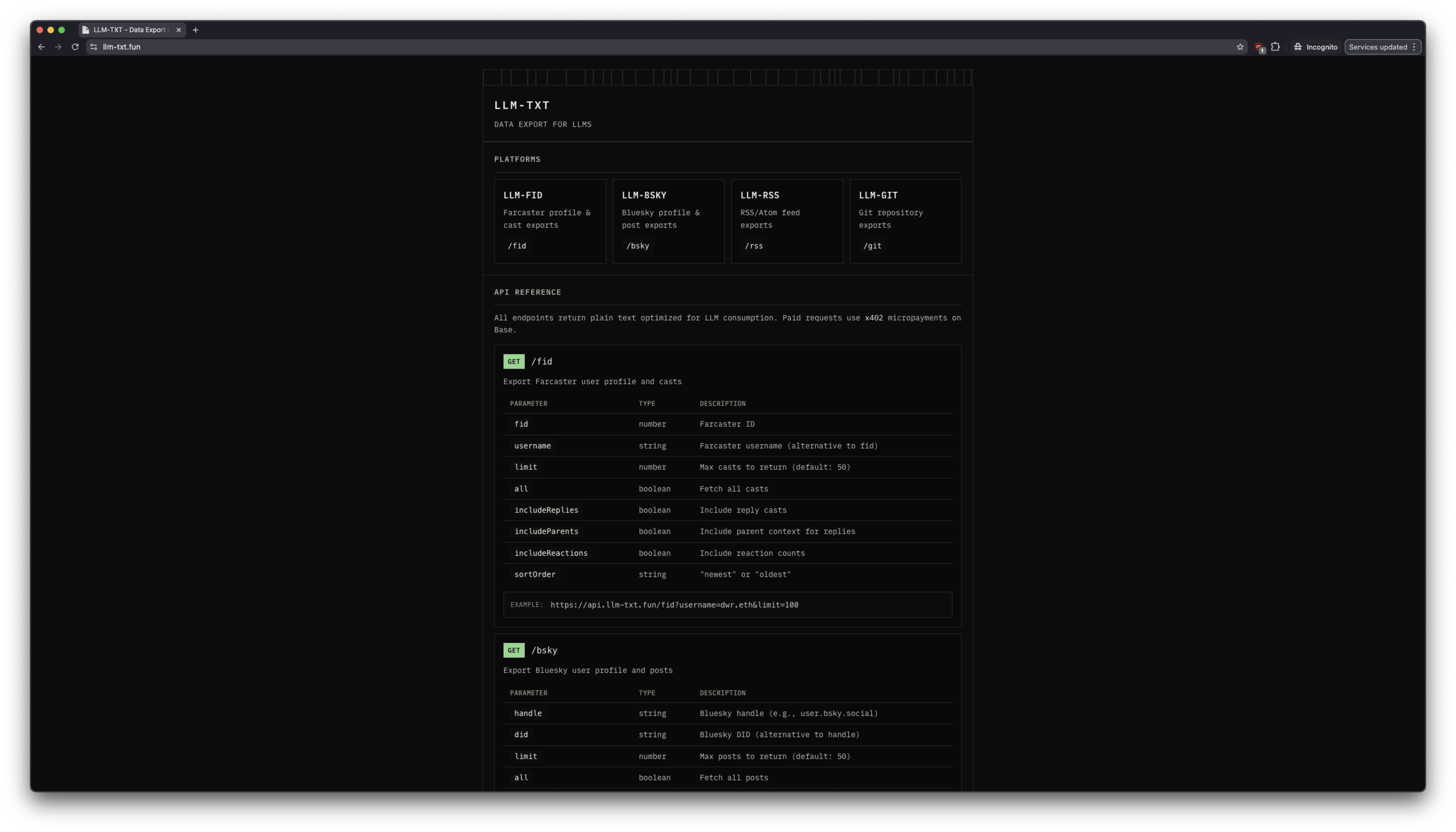Open the Extensions puzzle icon
The width and height of the screenshot is (1456, 832).
click(x=1275, y=47)
